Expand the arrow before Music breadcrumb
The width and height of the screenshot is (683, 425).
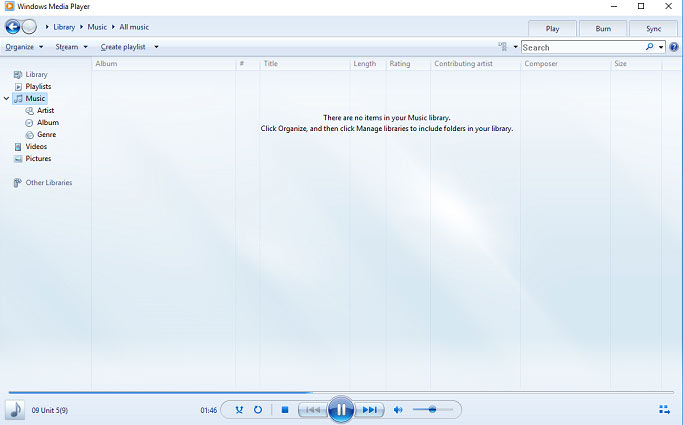[x=81, y=27]
